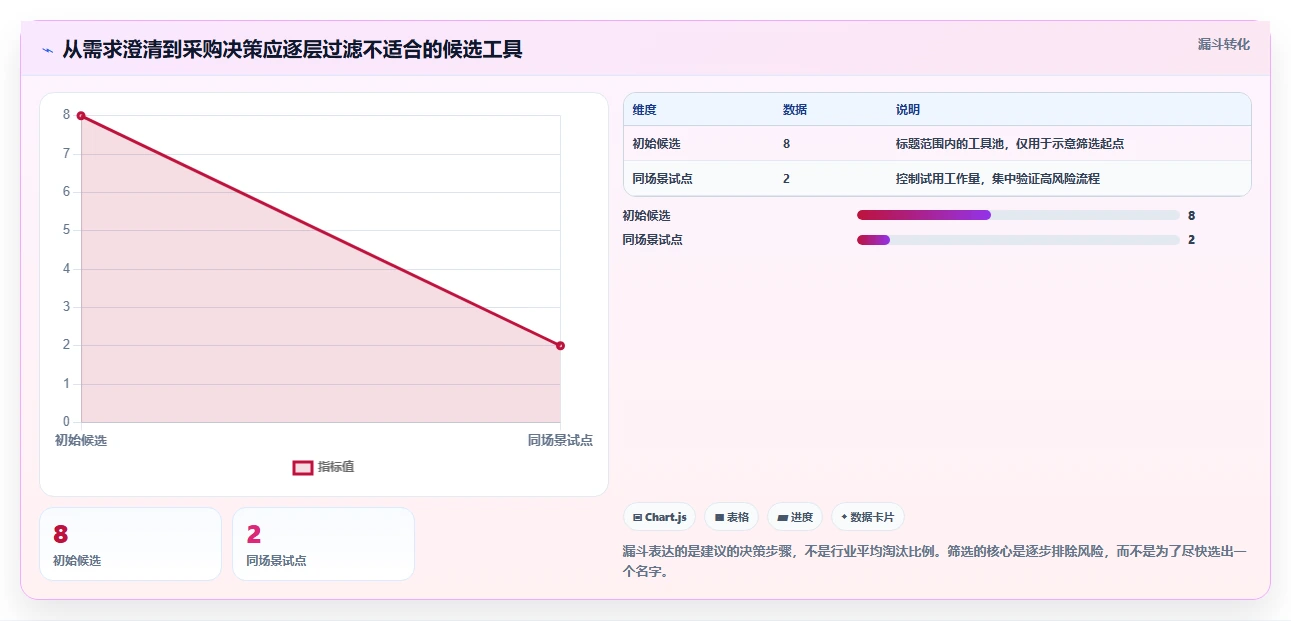The width and height of the screenshot is (1291, 621).
Task: Click the chart data point at 同场景试点
Action: [x=560, y=346]
